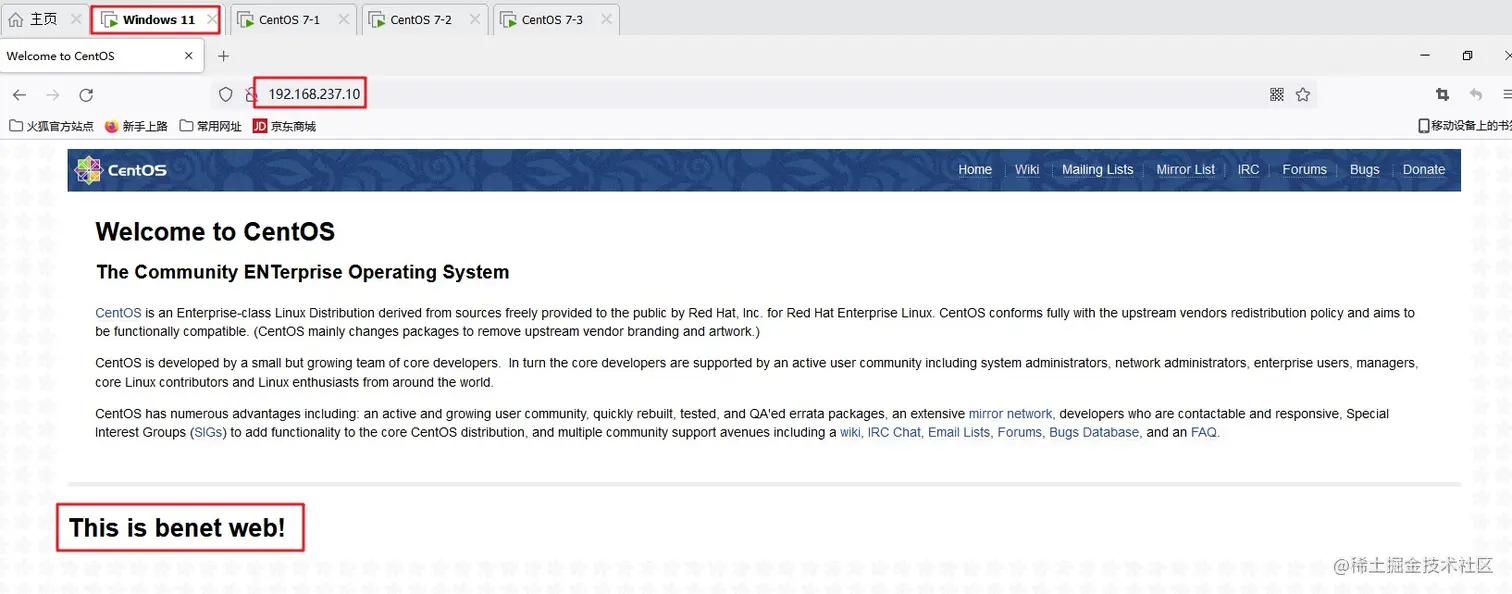Go back with the browser back arrow
Image resolution: width=1512 pixels, height=594 pixels.
(19, 95)
